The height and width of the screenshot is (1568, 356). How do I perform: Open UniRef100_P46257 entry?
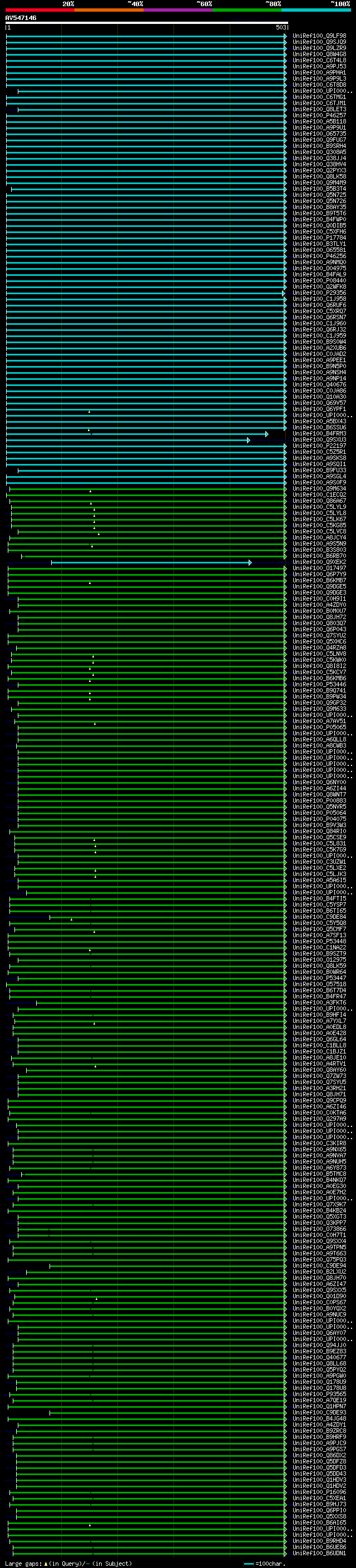[x=319, y=116]
